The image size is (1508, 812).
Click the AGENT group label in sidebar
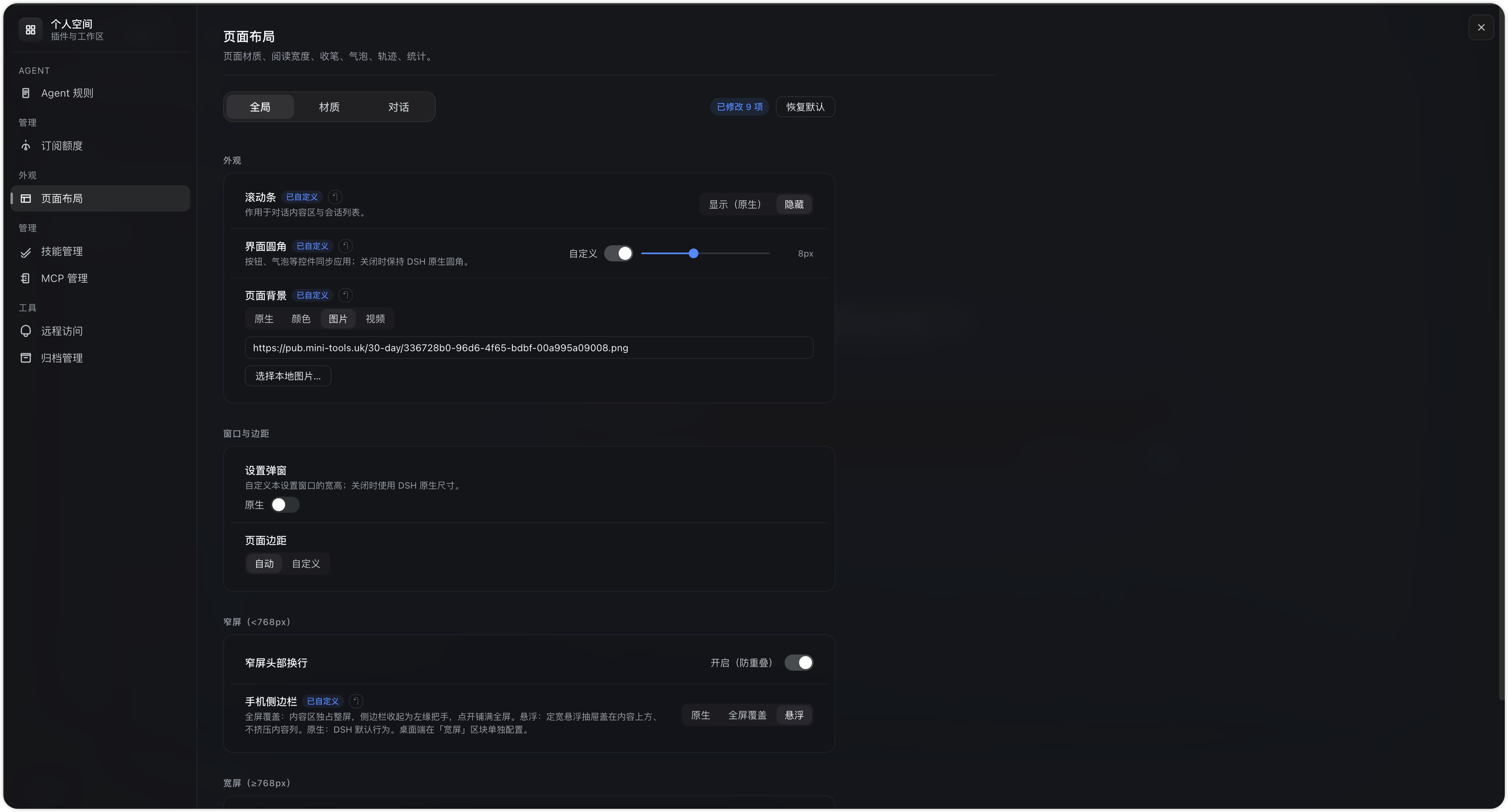pyautogui.click(x=34, y=71)
